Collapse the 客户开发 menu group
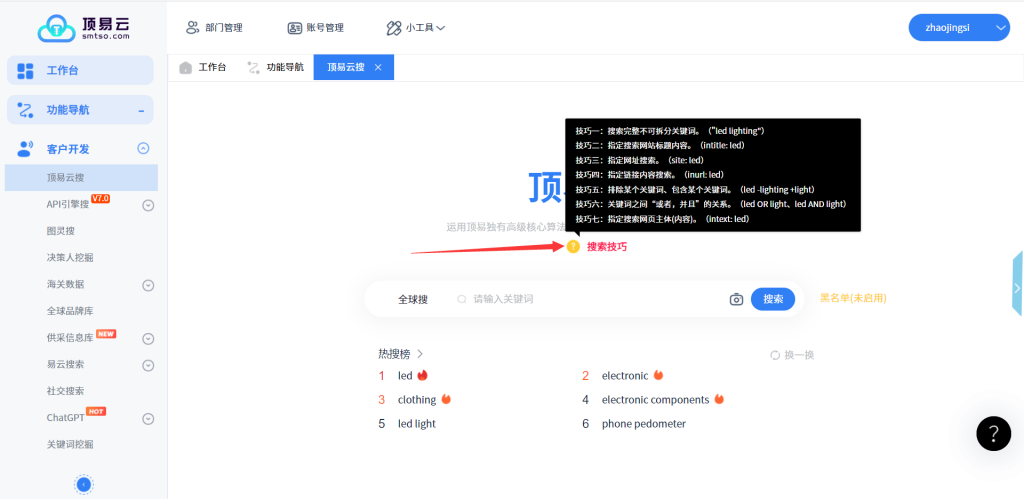The image size is (1024, 499). [x=143, y=149]
